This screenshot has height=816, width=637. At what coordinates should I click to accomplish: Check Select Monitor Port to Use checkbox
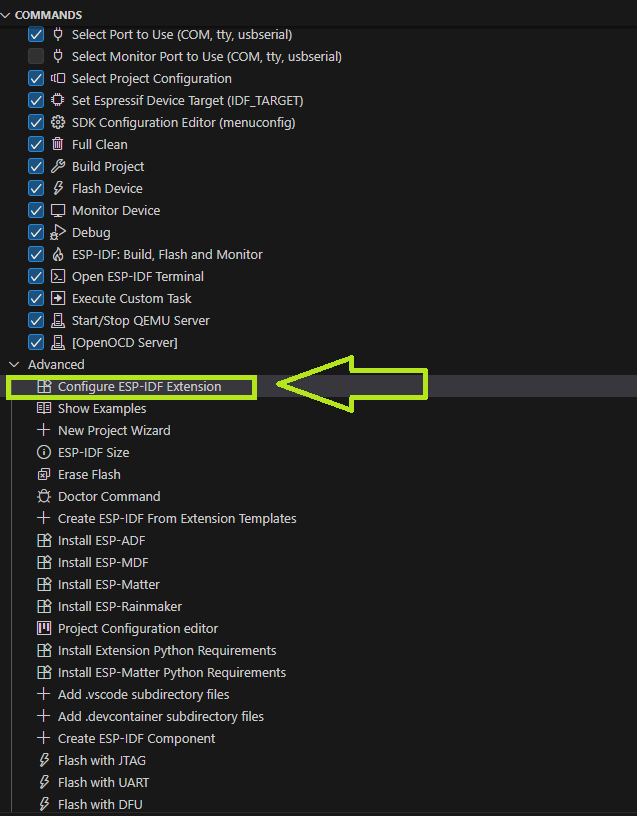[36, 57]
